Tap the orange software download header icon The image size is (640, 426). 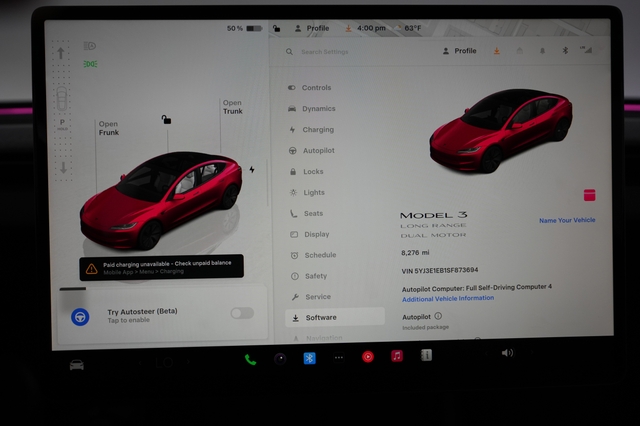[x=497, y=51]
